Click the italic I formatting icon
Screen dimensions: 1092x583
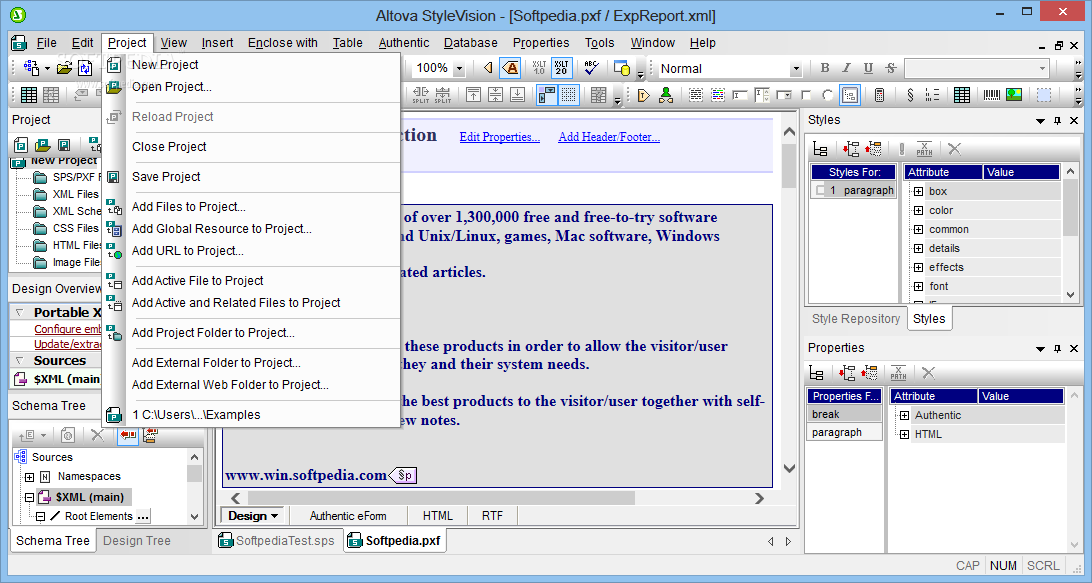click(846, 68)
